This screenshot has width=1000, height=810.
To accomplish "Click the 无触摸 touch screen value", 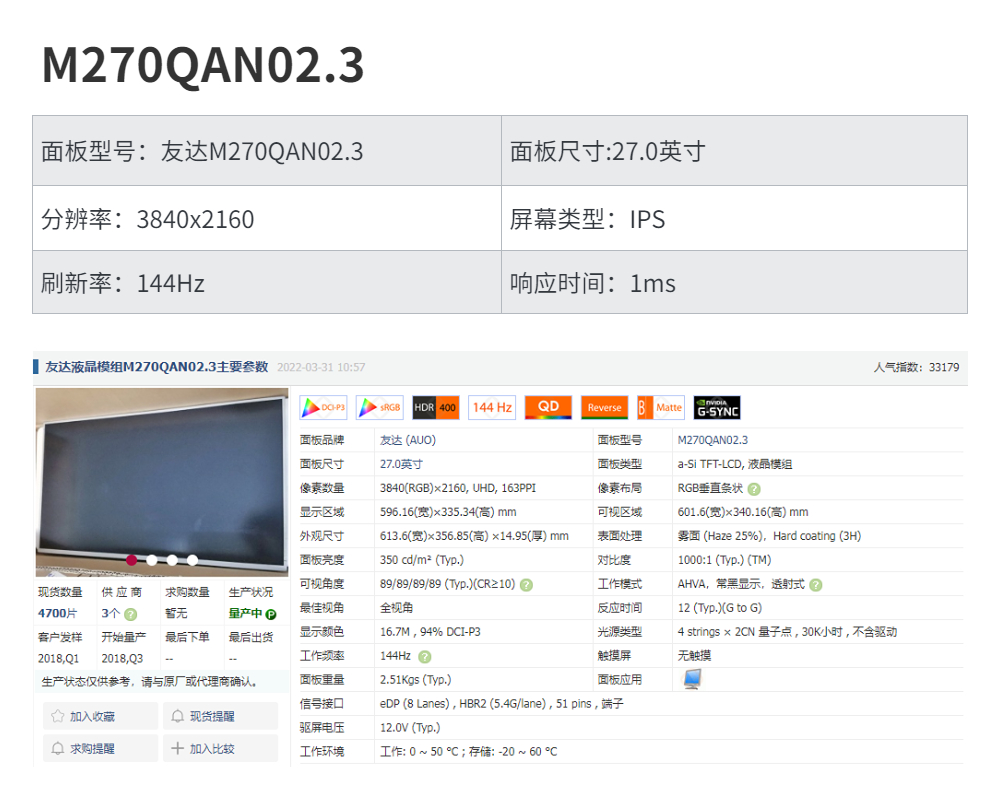I will tap(695, 656).
